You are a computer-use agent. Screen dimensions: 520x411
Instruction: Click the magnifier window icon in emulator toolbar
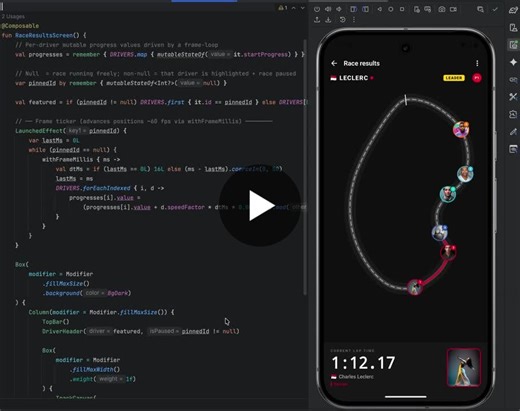(x=480, y=9)
